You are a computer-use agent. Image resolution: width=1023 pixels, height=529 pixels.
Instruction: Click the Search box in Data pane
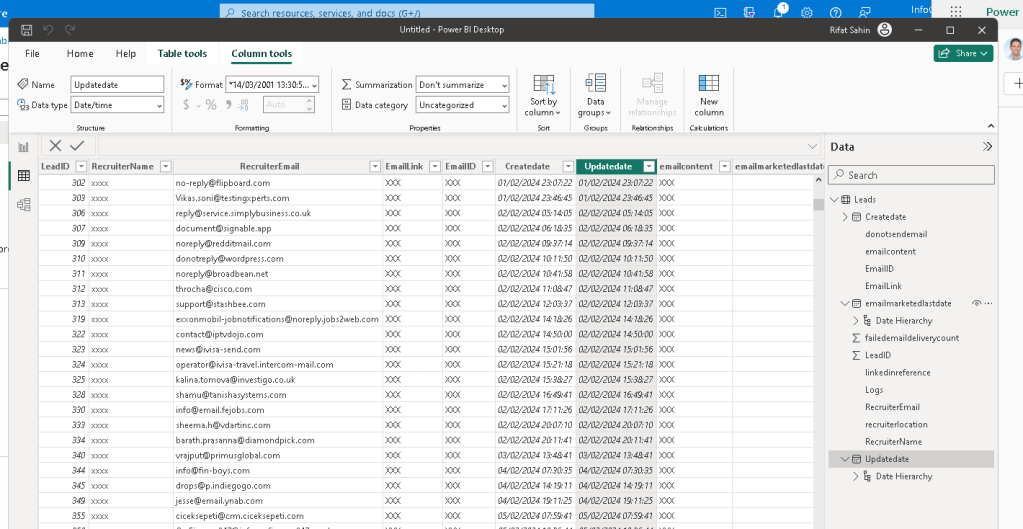911,175
